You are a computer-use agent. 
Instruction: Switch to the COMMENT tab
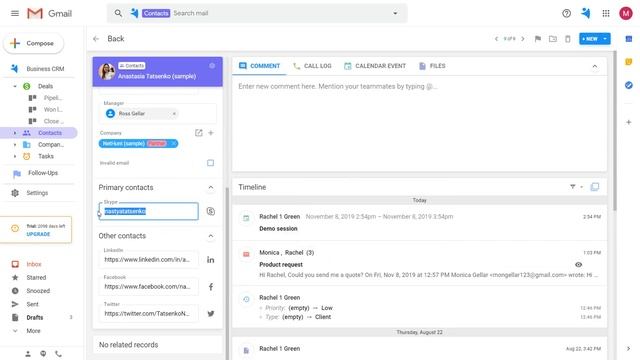pos(260,66)
